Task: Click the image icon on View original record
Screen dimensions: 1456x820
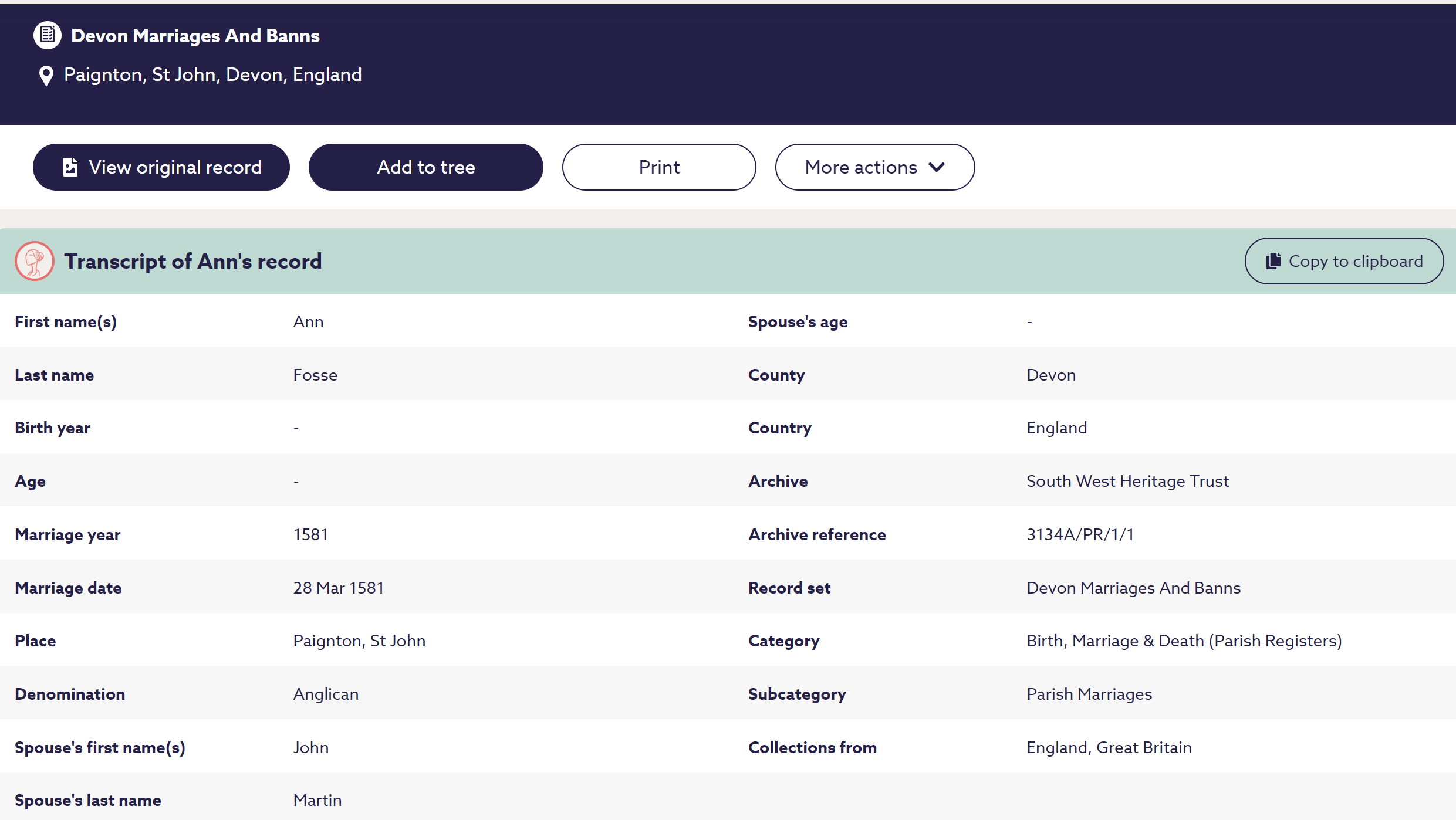Action: pyautogui.click(x=70, y=167)
